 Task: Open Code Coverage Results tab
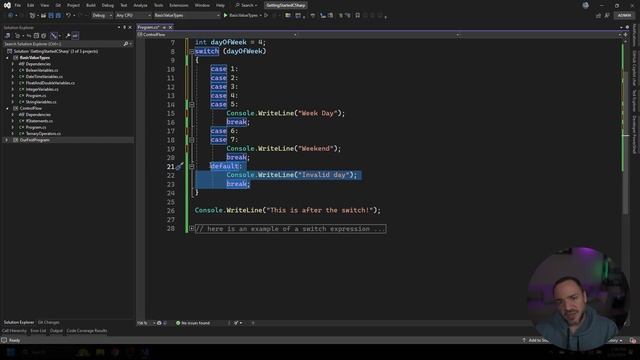[87, 331]
